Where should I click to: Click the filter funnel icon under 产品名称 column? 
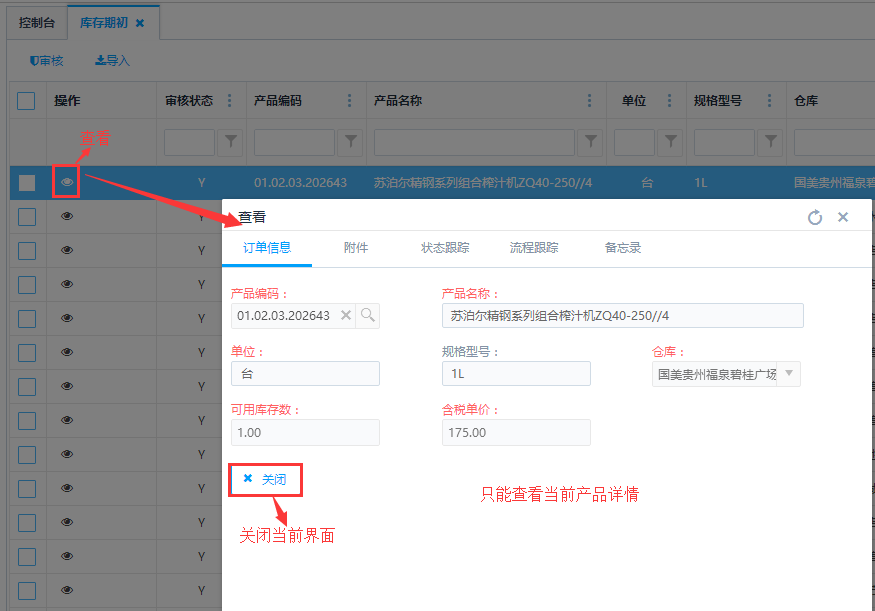click(591, 143)
